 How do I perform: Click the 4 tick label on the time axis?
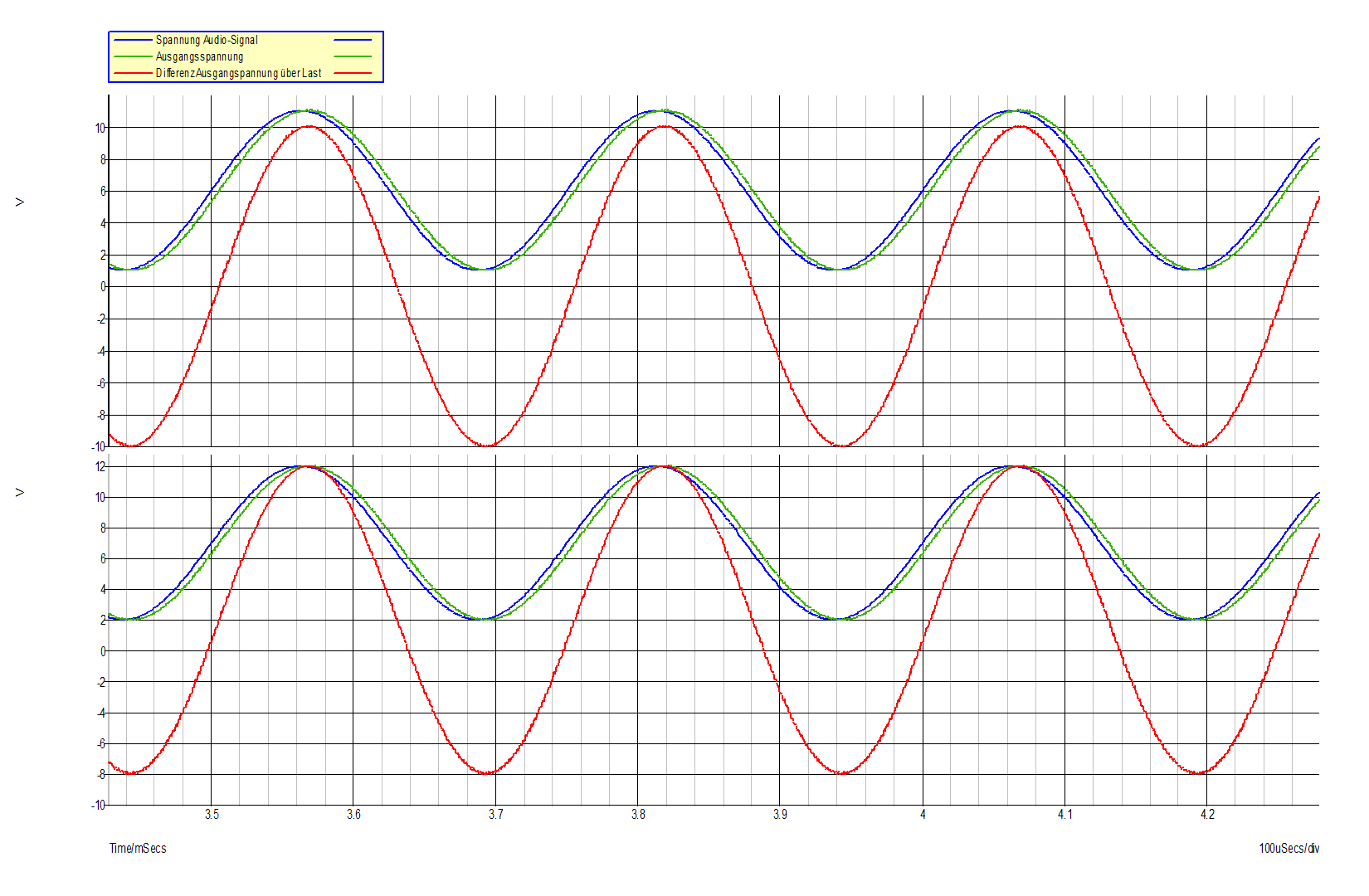coord(923,814)
